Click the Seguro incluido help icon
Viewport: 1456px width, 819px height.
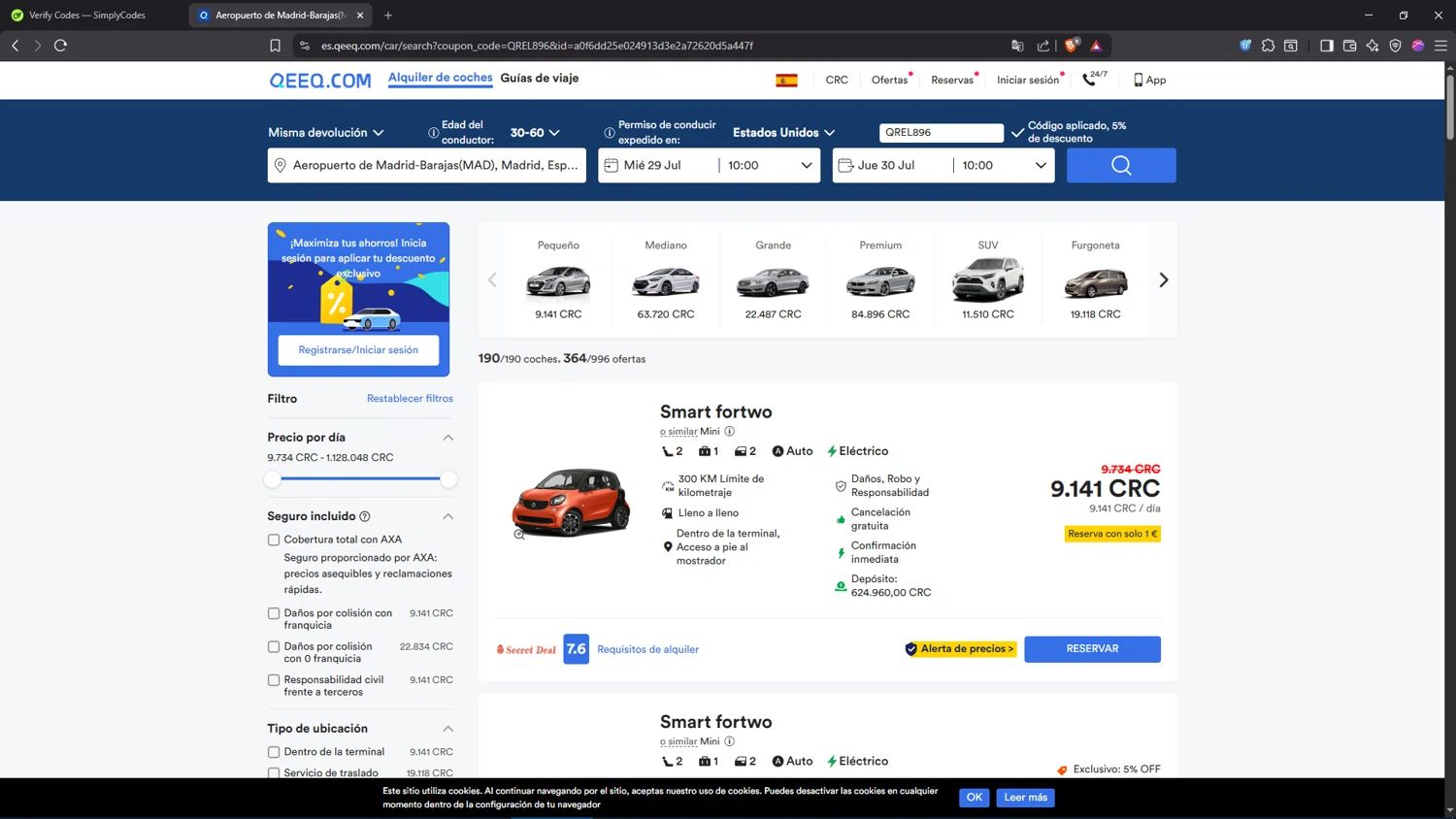(365, 516)
